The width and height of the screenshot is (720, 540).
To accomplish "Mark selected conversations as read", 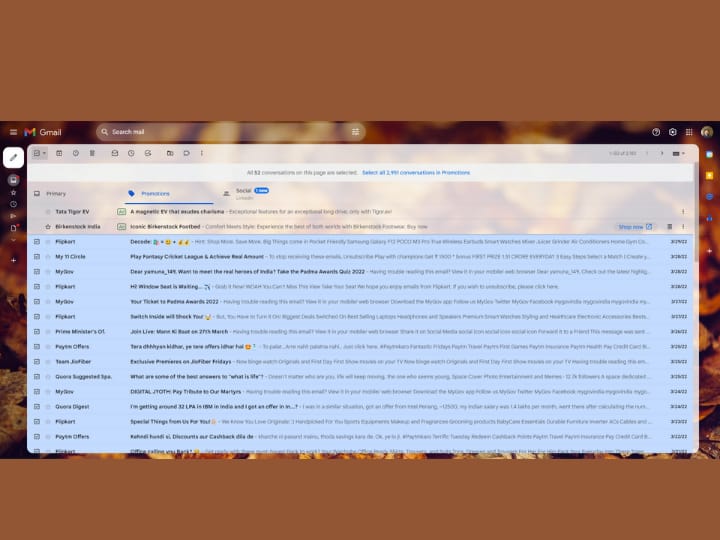I will [x=115, y=153].
